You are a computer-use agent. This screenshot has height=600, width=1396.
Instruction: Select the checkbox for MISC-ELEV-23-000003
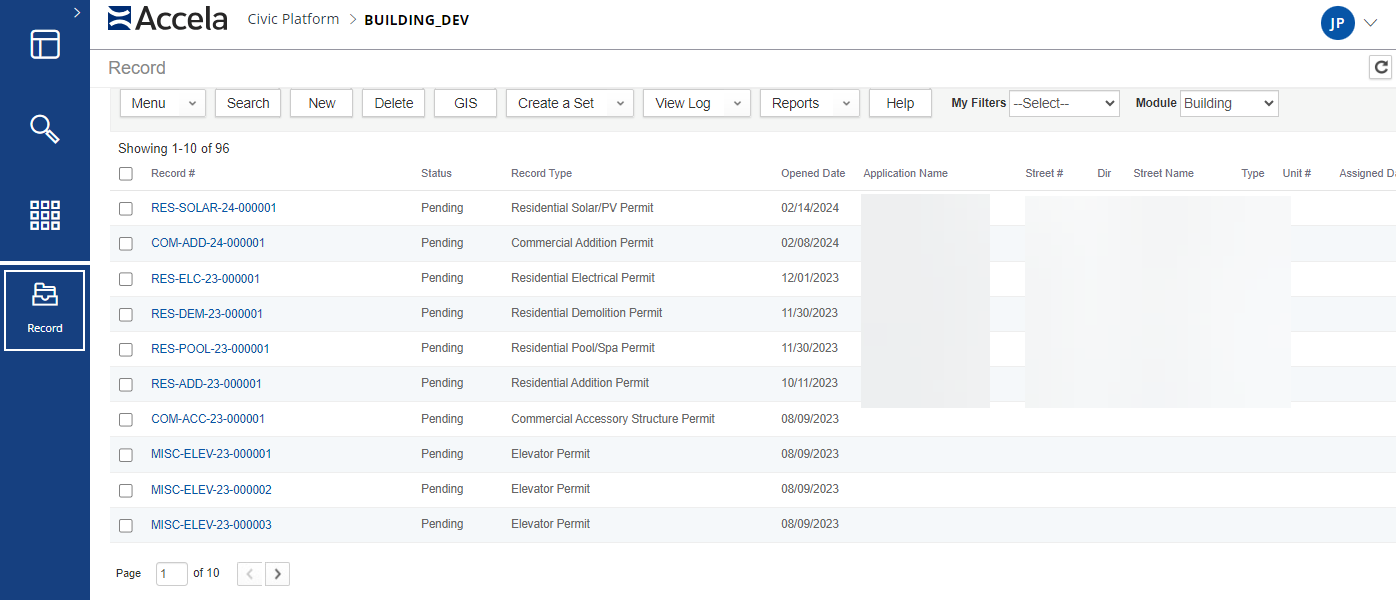click(x=126, y=525)
